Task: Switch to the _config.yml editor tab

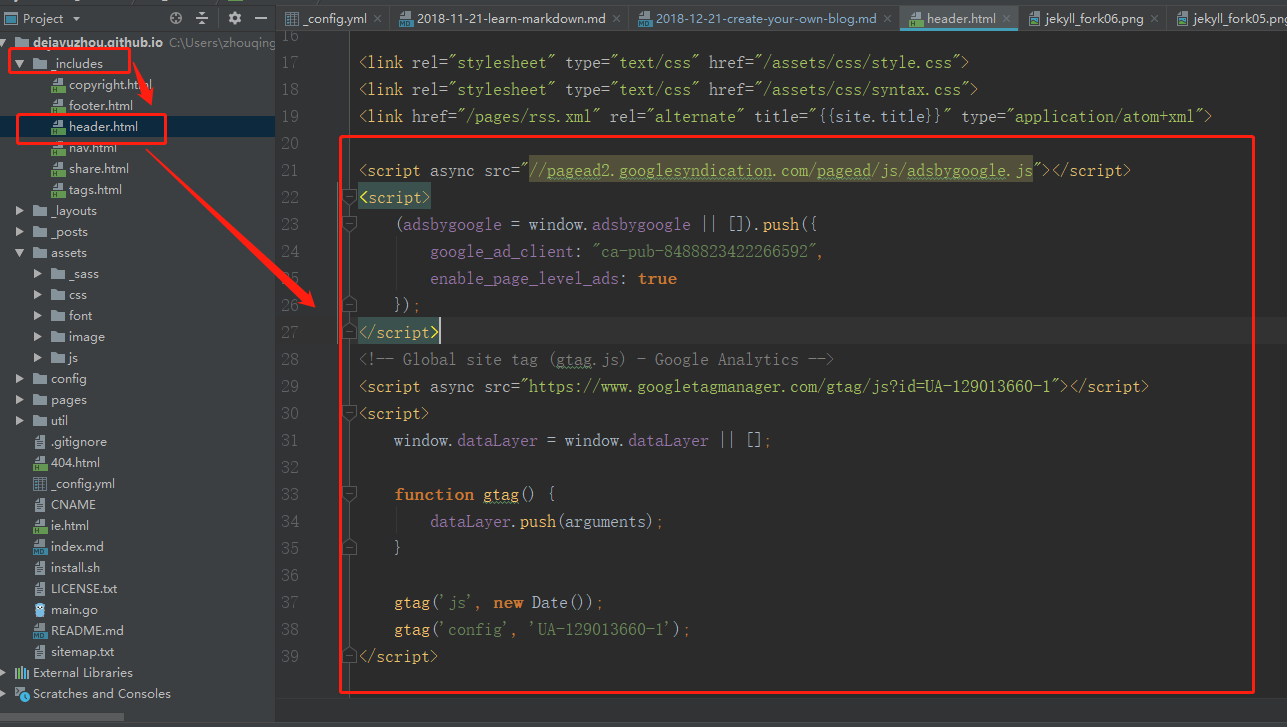Action: (x=334, y=18)
